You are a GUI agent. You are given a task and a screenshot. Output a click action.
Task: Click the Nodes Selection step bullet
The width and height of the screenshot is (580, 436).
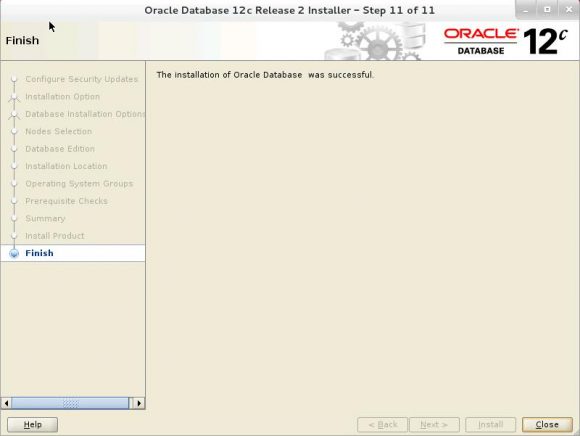(14, 131)
